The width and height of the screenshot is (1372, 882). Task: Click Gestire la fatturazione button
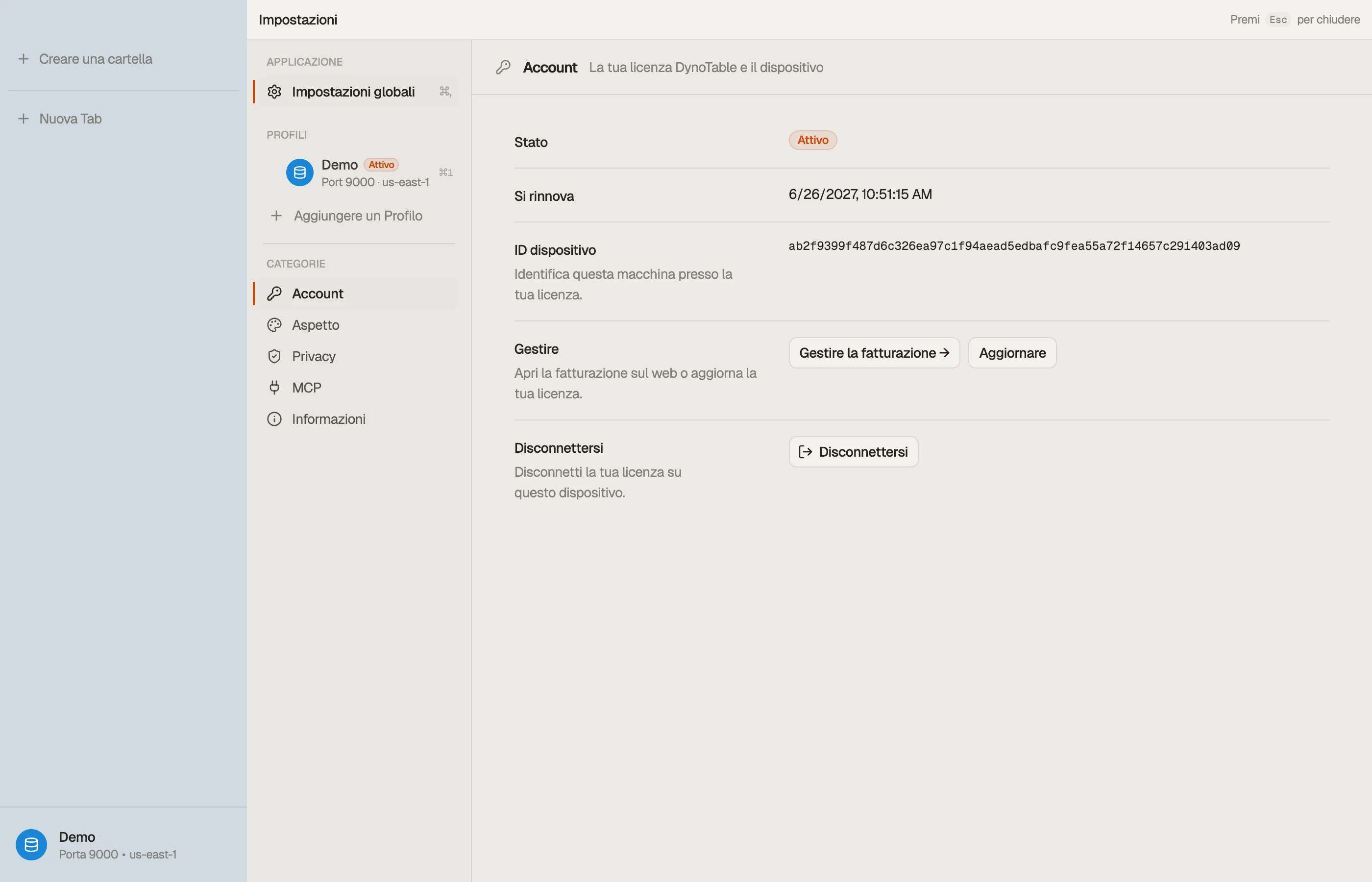point(874,353)
